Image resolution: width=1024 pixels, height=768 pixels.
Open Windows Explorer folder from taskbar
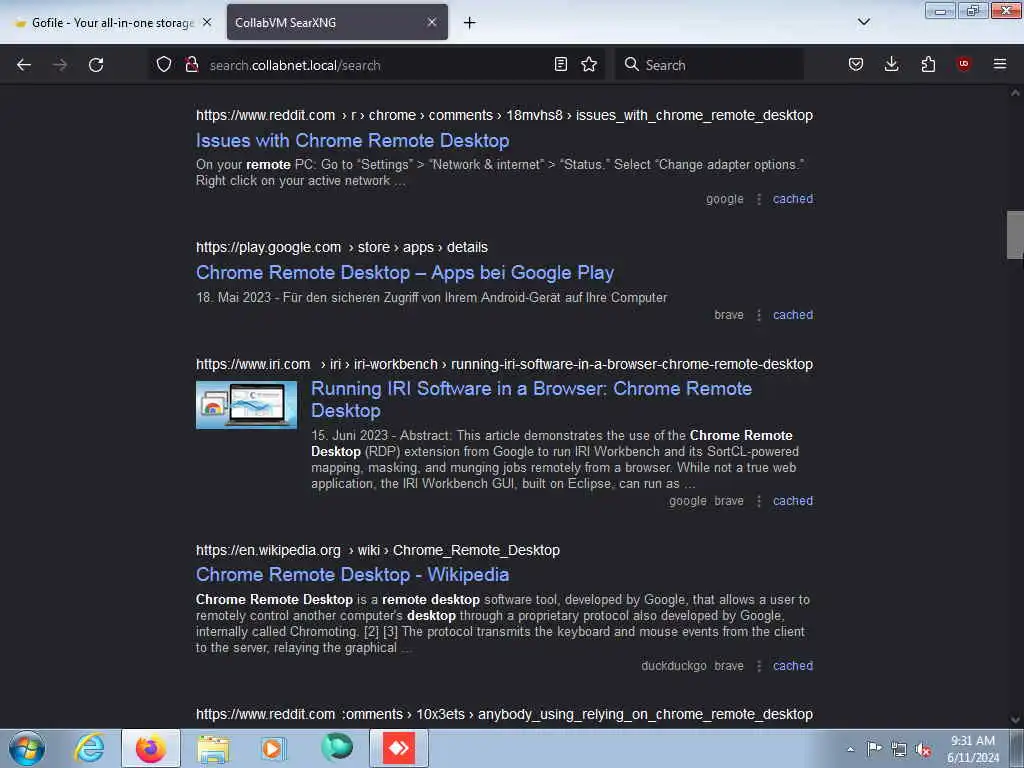(213, 748)
